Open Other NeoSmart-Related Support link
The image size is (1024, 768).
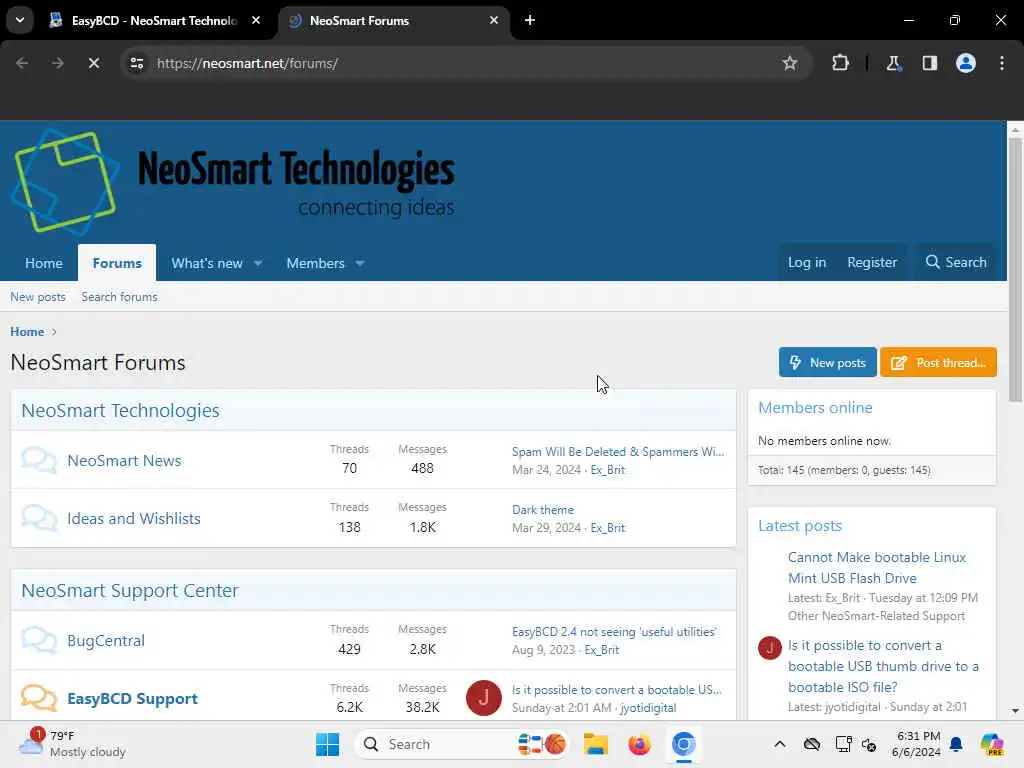[x=876, y=616]
